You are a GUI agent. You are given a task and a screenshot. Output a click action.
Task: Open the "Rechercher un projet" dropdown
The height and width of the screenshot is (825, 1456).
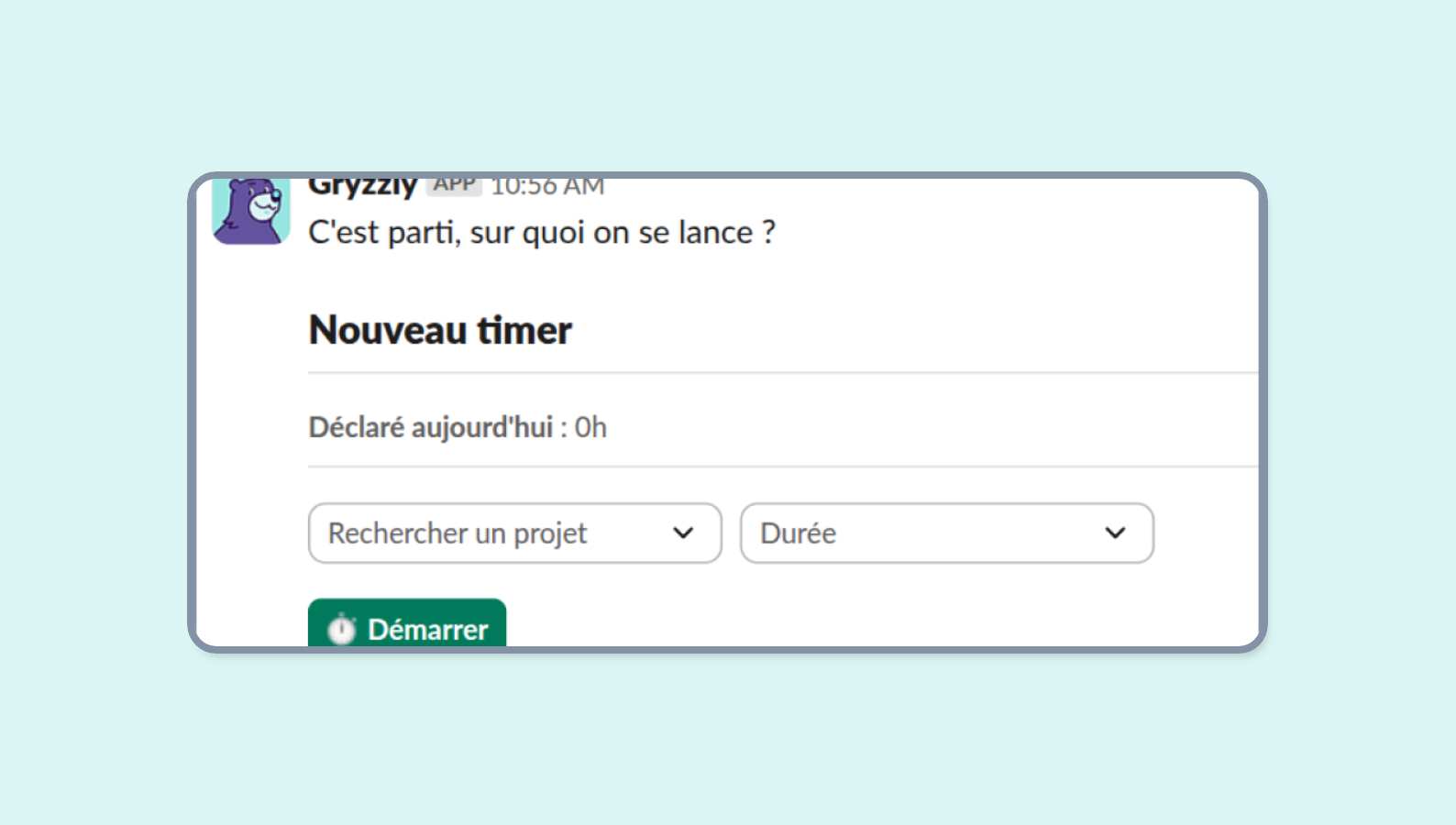click(x=515, y=533)
